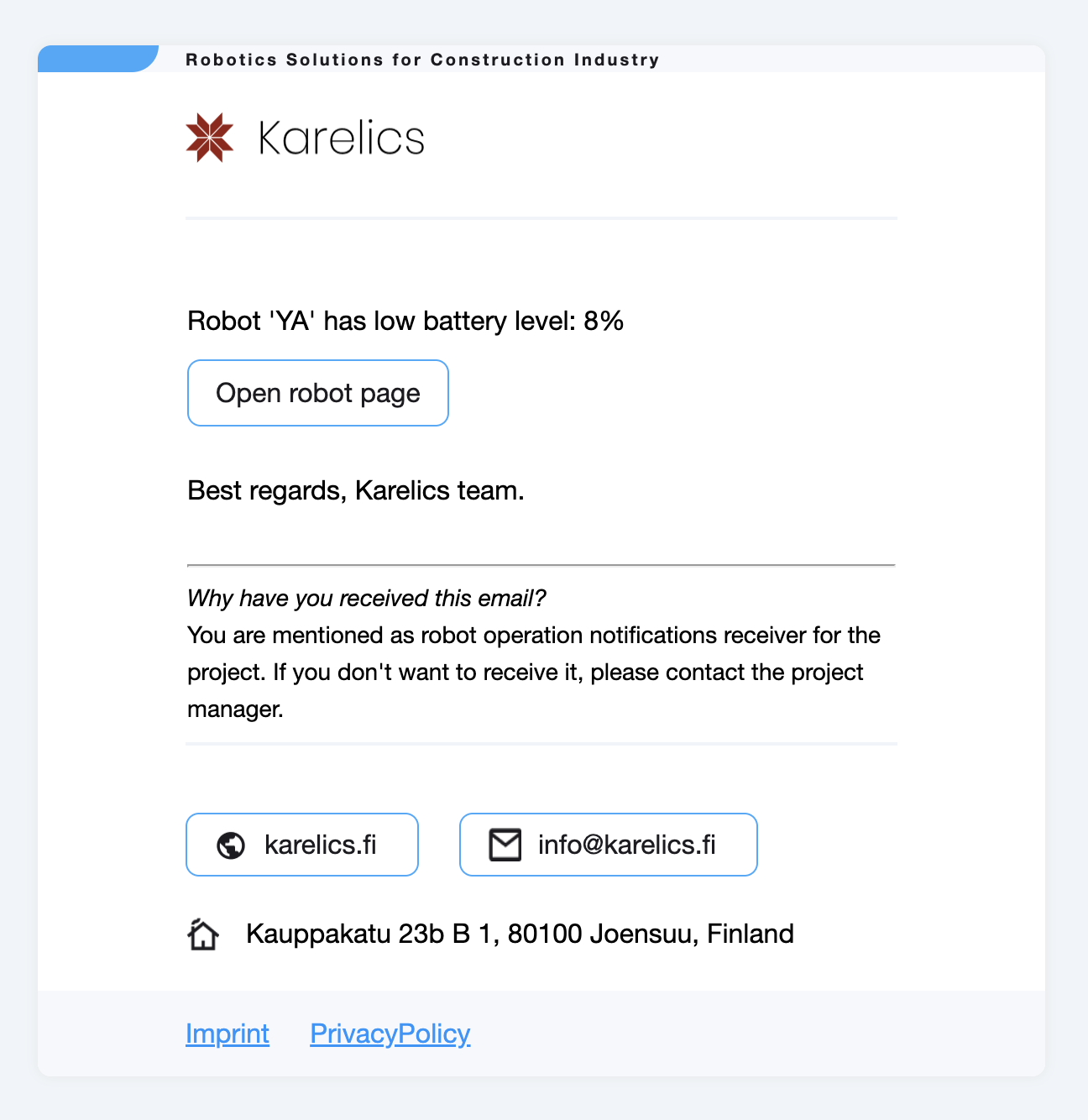Click the Kauppakatu 23b Joensuu address text
1088x1120 pixels.
click(x=520, y=934)
